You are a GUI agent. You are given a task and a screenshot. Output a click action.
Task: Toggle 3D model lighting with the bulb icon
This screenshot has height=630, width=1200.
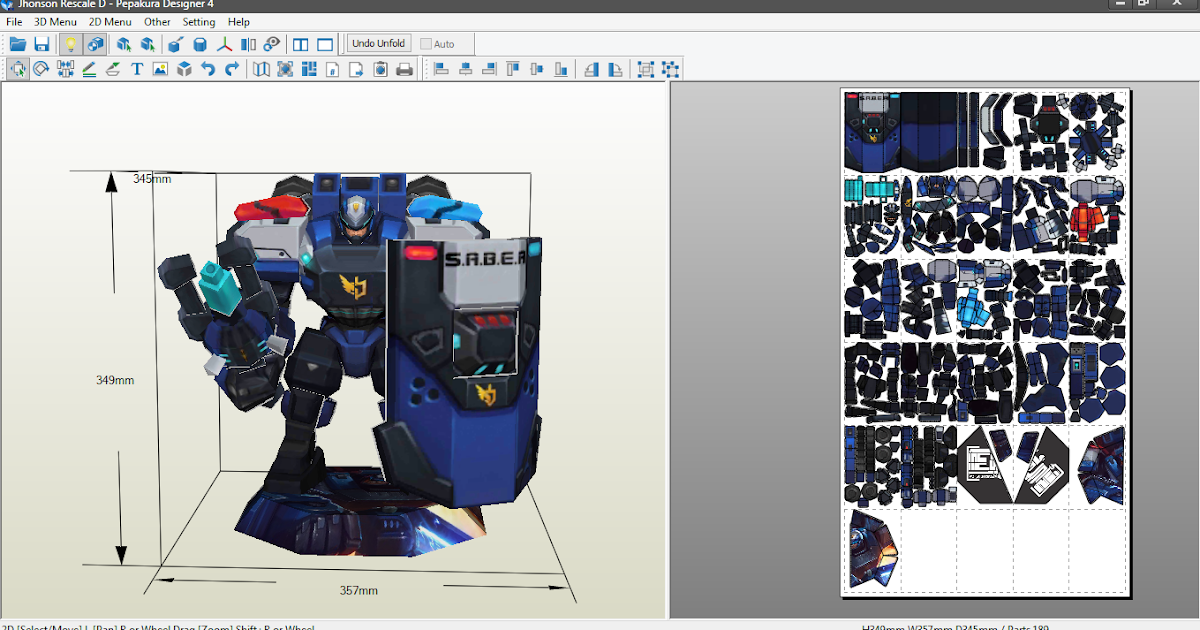[69, 43]
